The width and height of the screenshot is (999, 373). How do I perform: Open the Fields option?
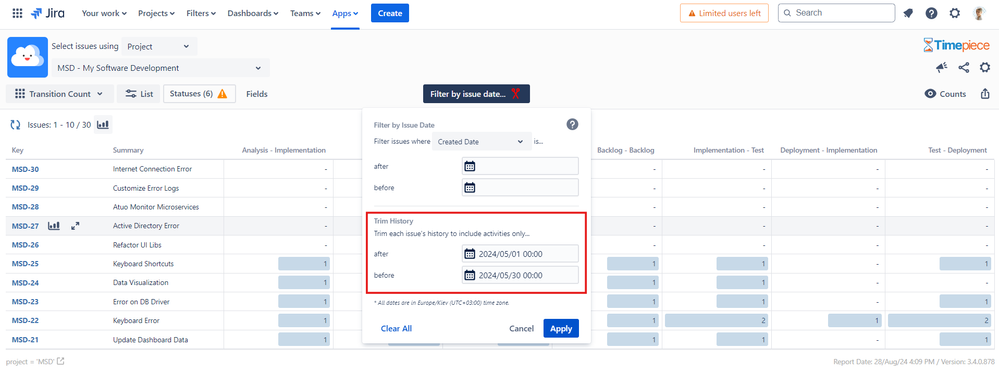[257, 94]
